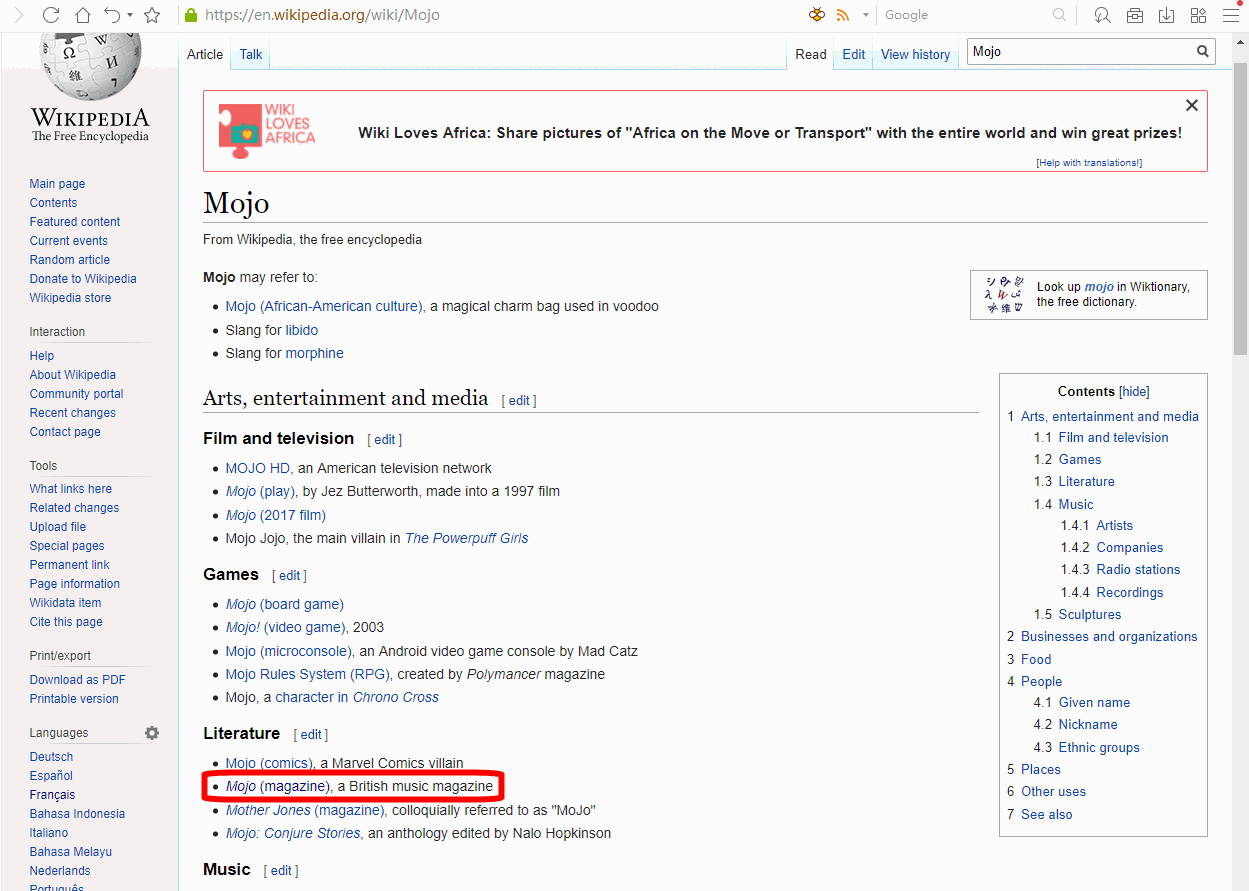
Task: Open the languages settings gear icon
Action: click(x=152, y=733)
